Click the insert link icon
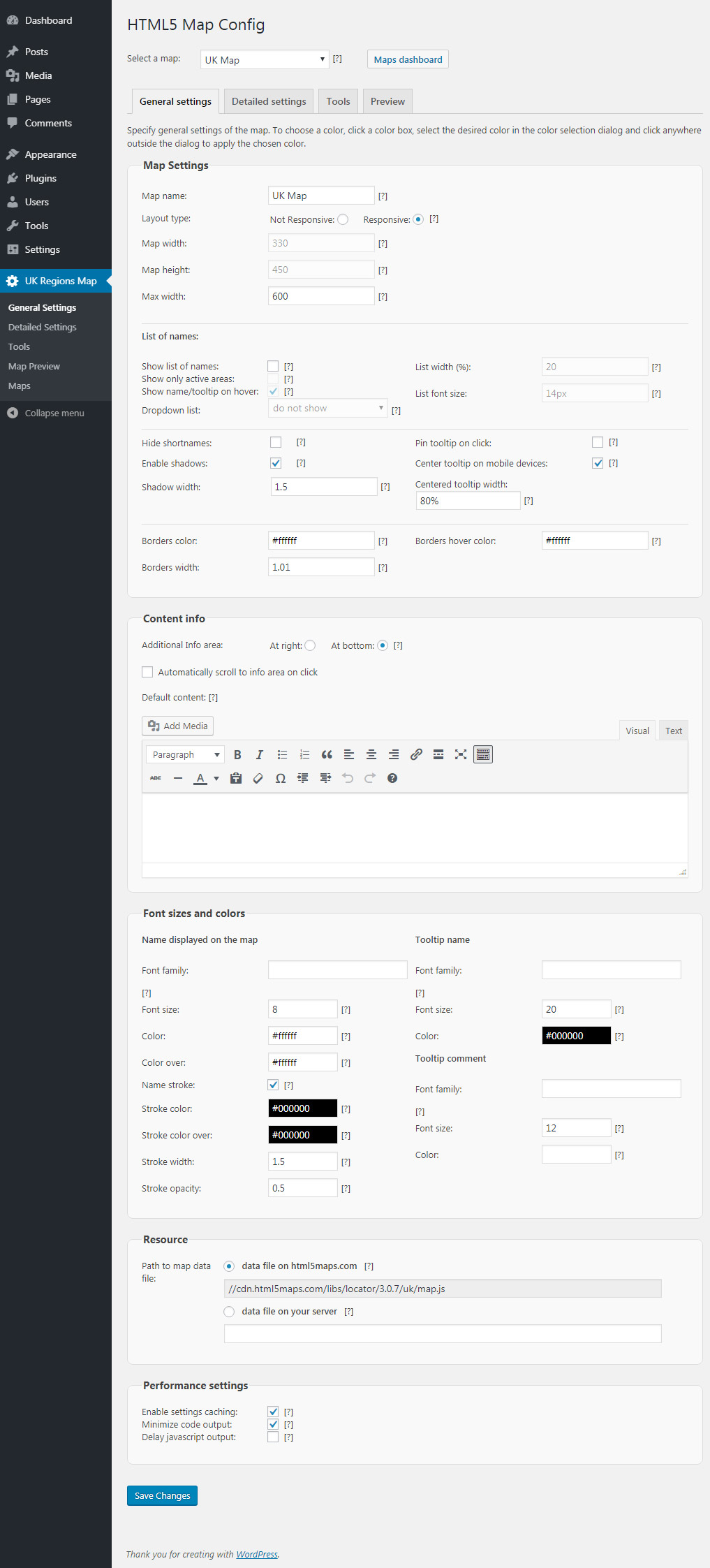 pyautogui.click(x=416, y=754)
